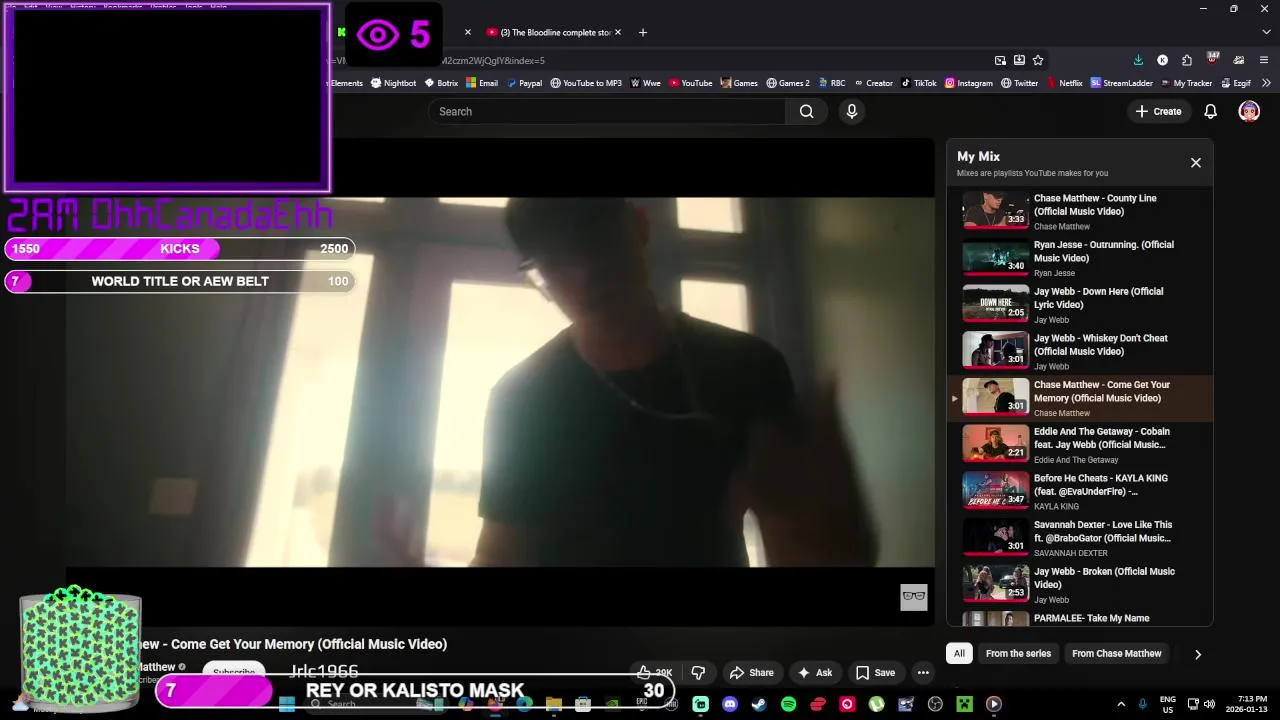The height and width of the screenshot is (720, 1280).
Task: Open the Nightbot bookmark
Action: tap(393, 83)
